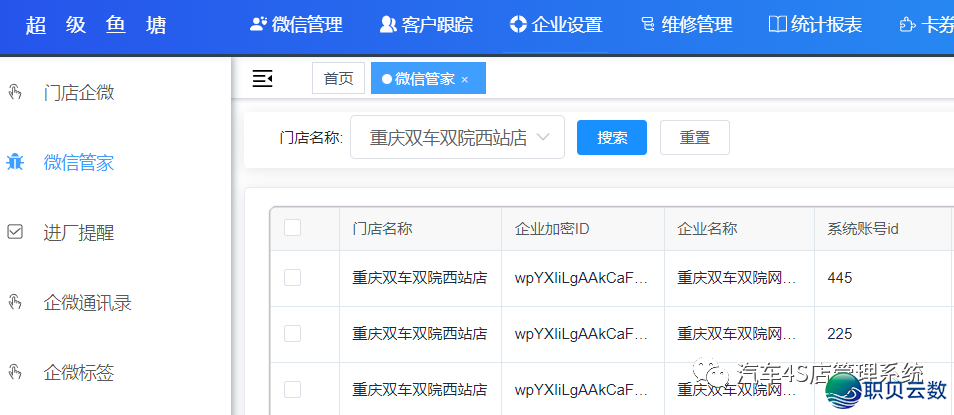
Task: Click the sidebar collapse hamburger icon
Action: 262,78
